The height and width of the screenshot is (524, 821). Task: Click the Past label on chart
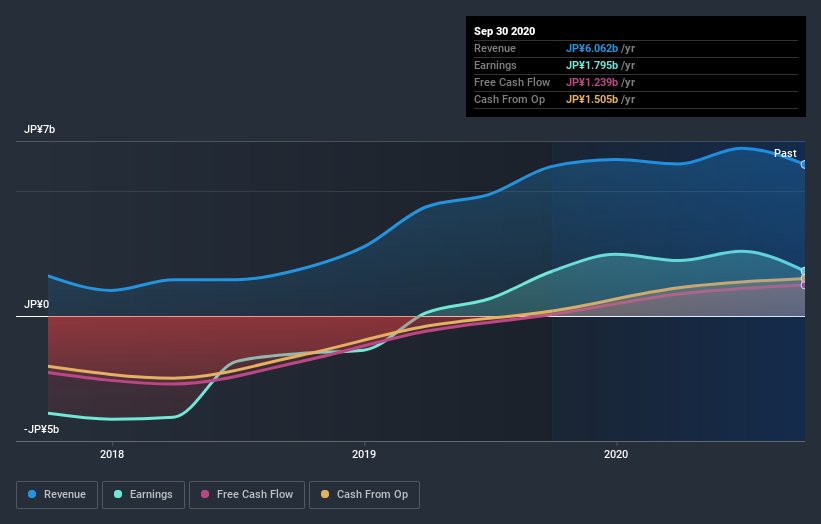pos(785,153)
